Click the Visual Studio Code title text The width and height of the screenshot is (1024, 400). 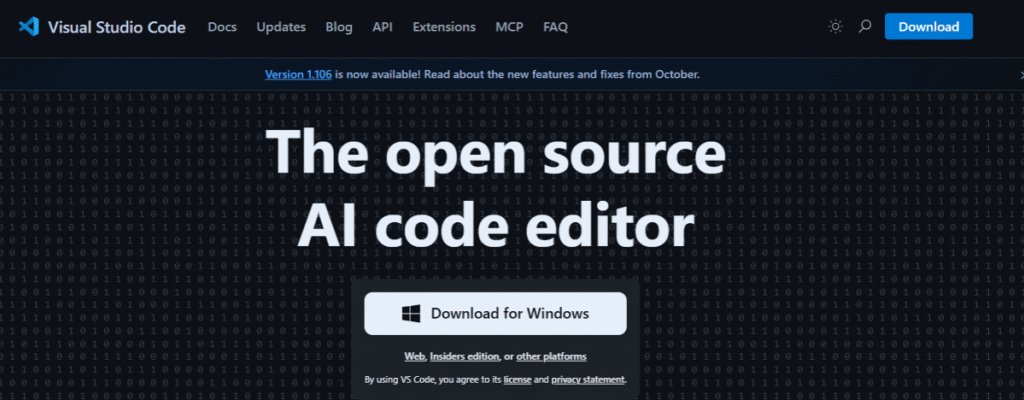[117, 27]
